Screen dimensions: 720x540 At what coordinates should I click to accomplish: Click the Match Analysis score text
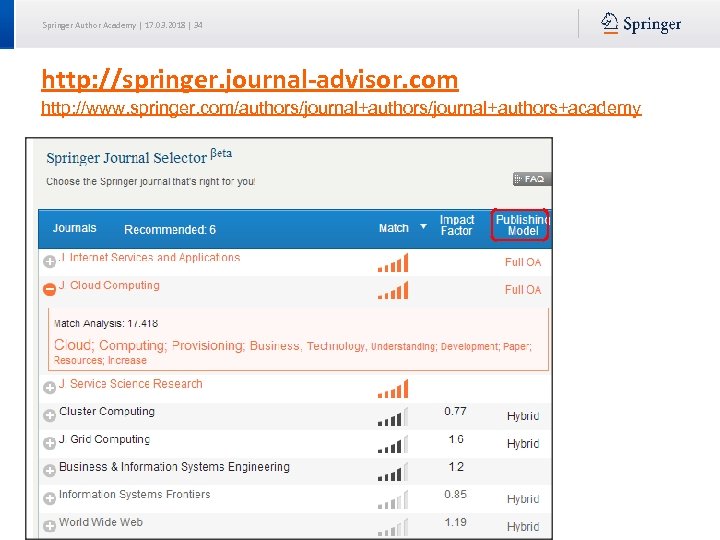[x=106, y=323]
